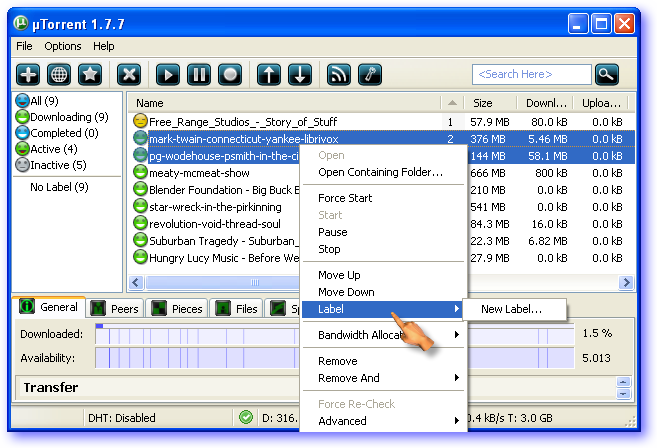Screen dimensions: 657x448
Task: Choose Force Start in context menu
Action: point(383,198)
